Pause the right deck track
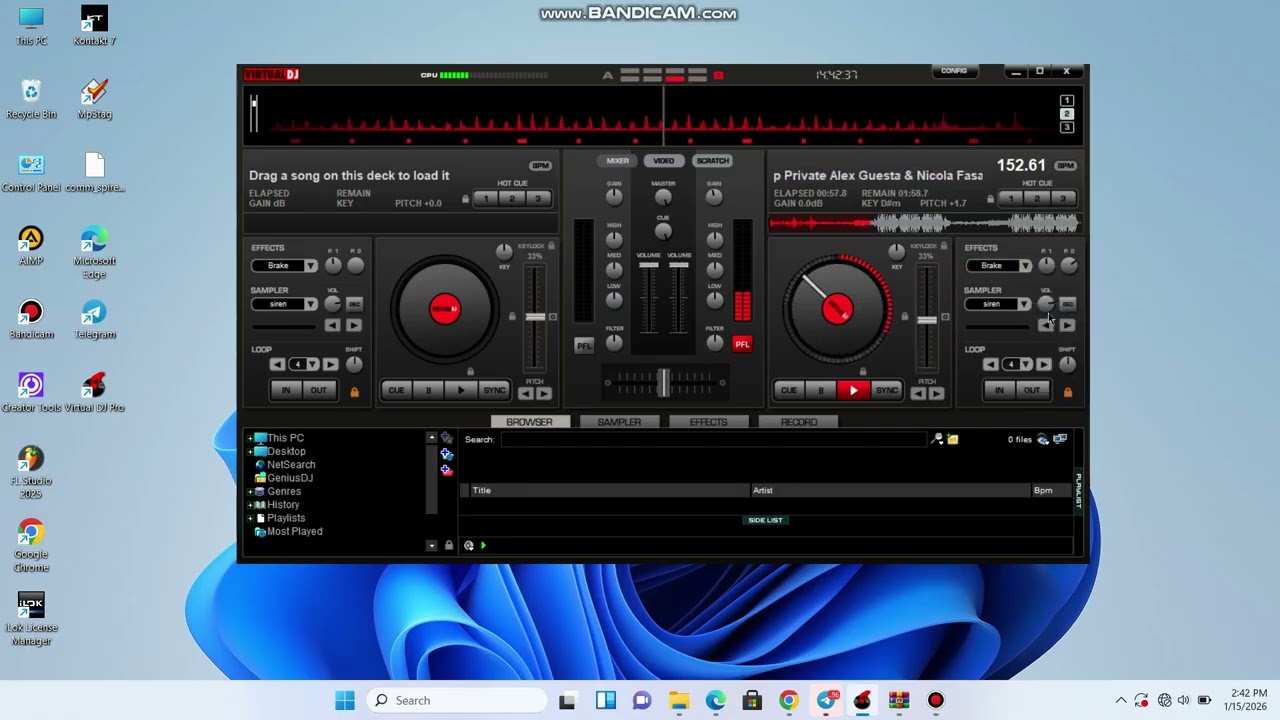Viewport: 1280px width, 720px height. coord(821,390)
